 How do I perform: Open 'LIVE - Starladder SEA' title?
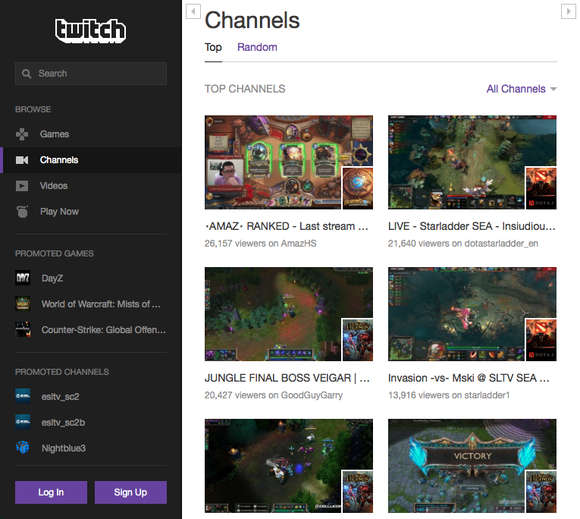click(x=472, y=226)
